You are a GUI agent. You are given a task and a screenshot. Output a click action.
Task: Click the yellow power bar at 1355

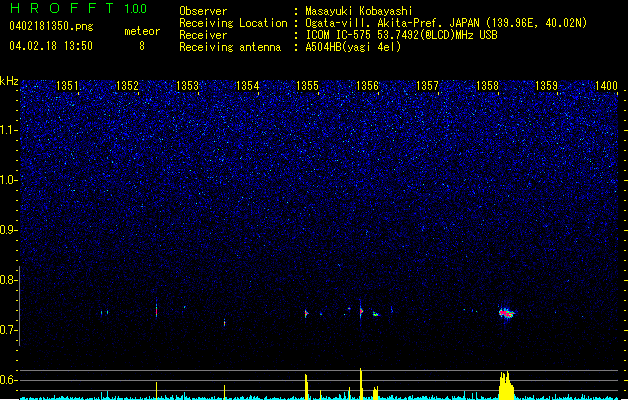click(x=306, y=387)
